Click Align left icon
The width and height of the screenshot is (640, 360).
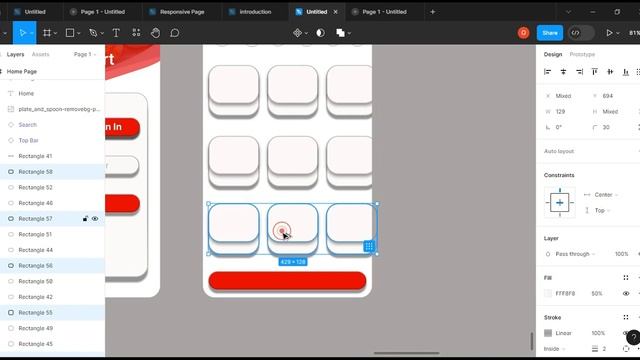pyautogui.click(x=547, y=72)
